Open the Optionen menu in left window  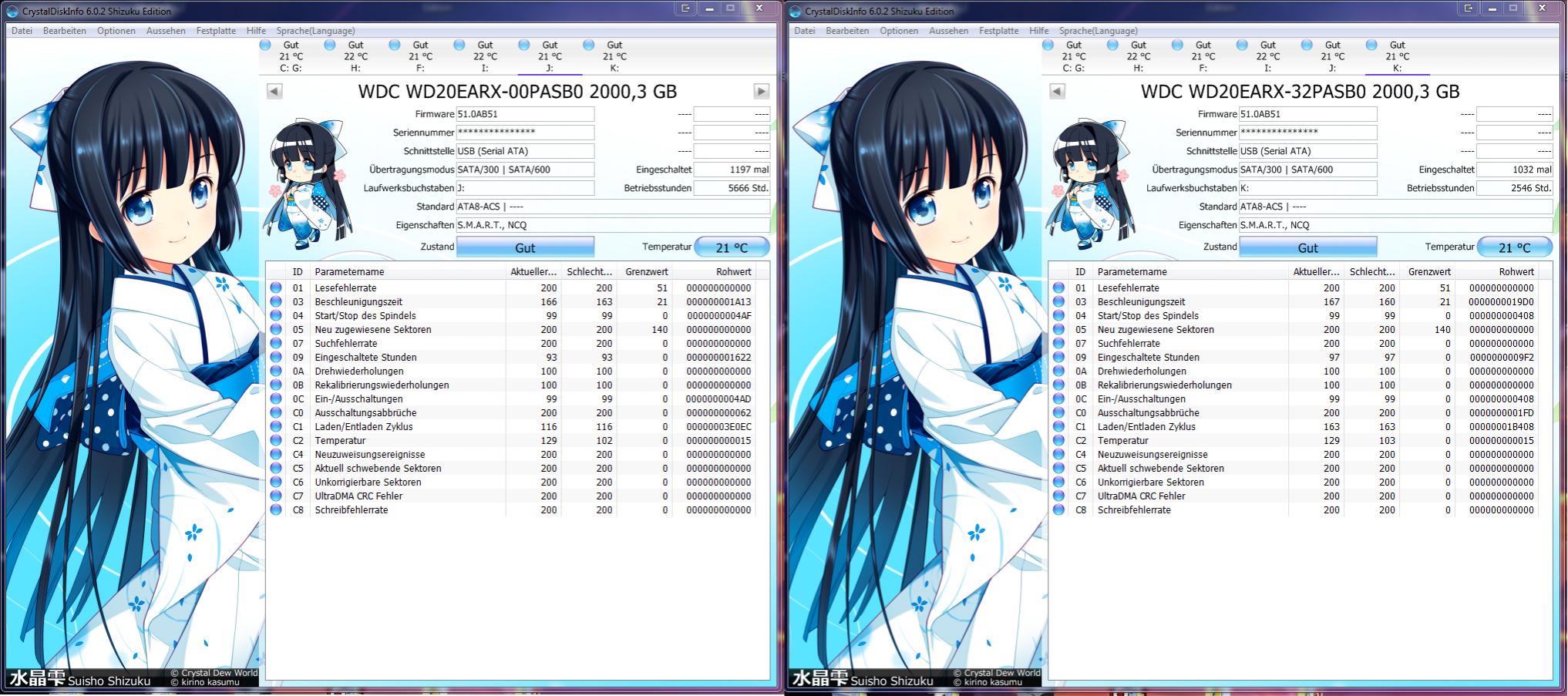(116, 31)
